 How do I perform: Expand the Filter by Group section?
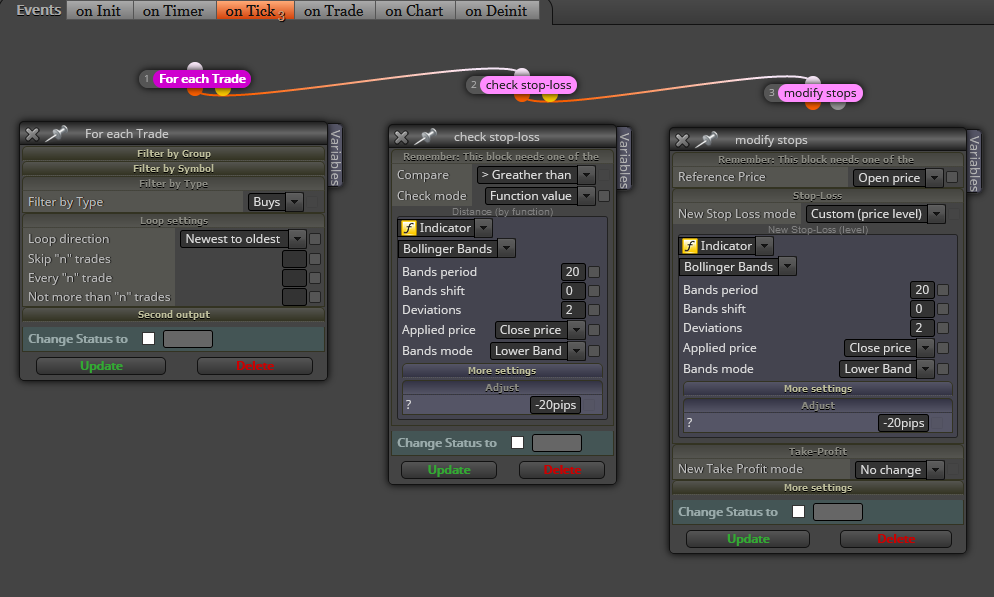pyautogui.click(x=174, y=153)
